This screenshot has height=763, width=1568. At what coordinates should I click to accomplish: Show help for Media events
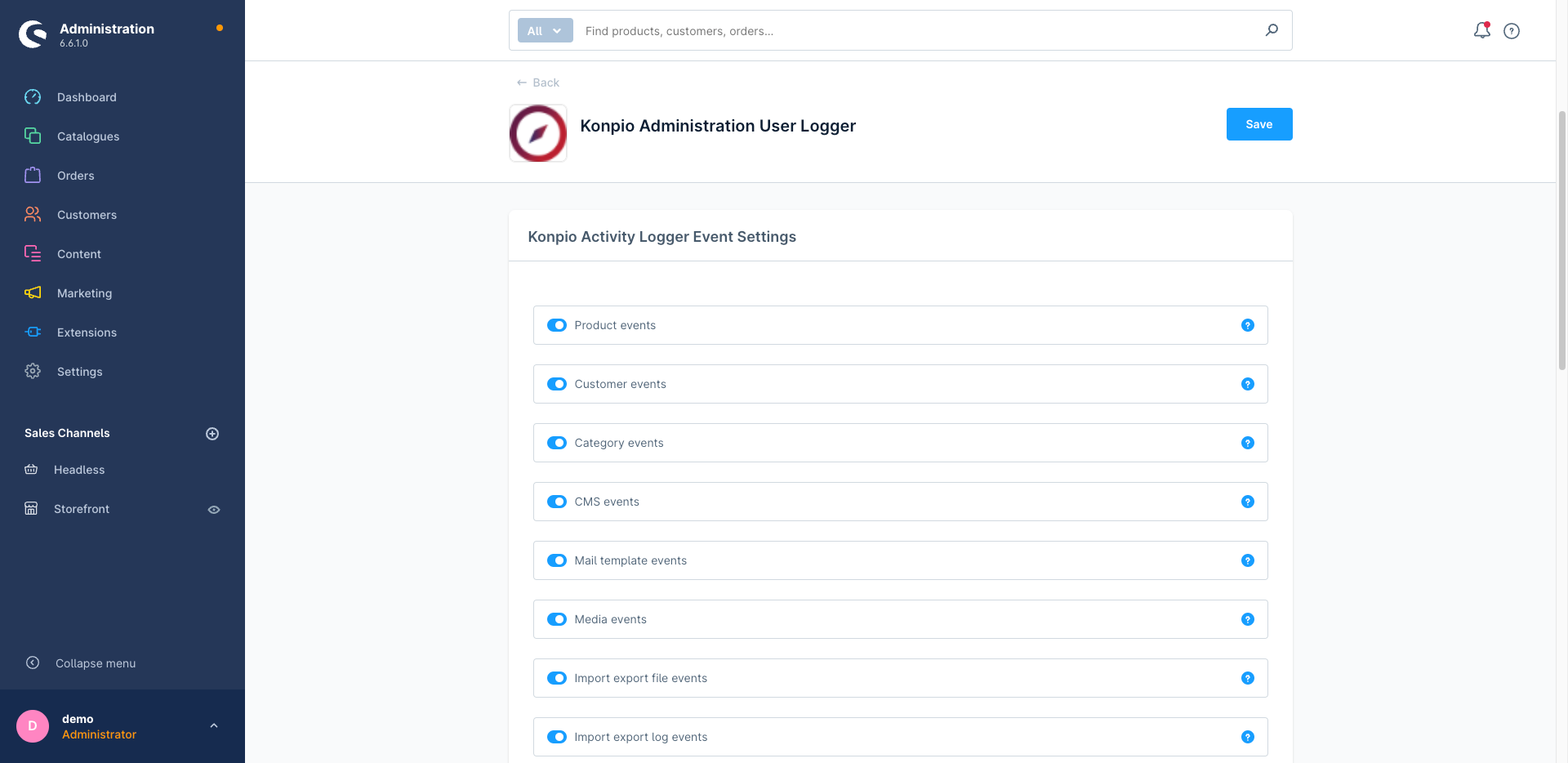point(1248,619)
